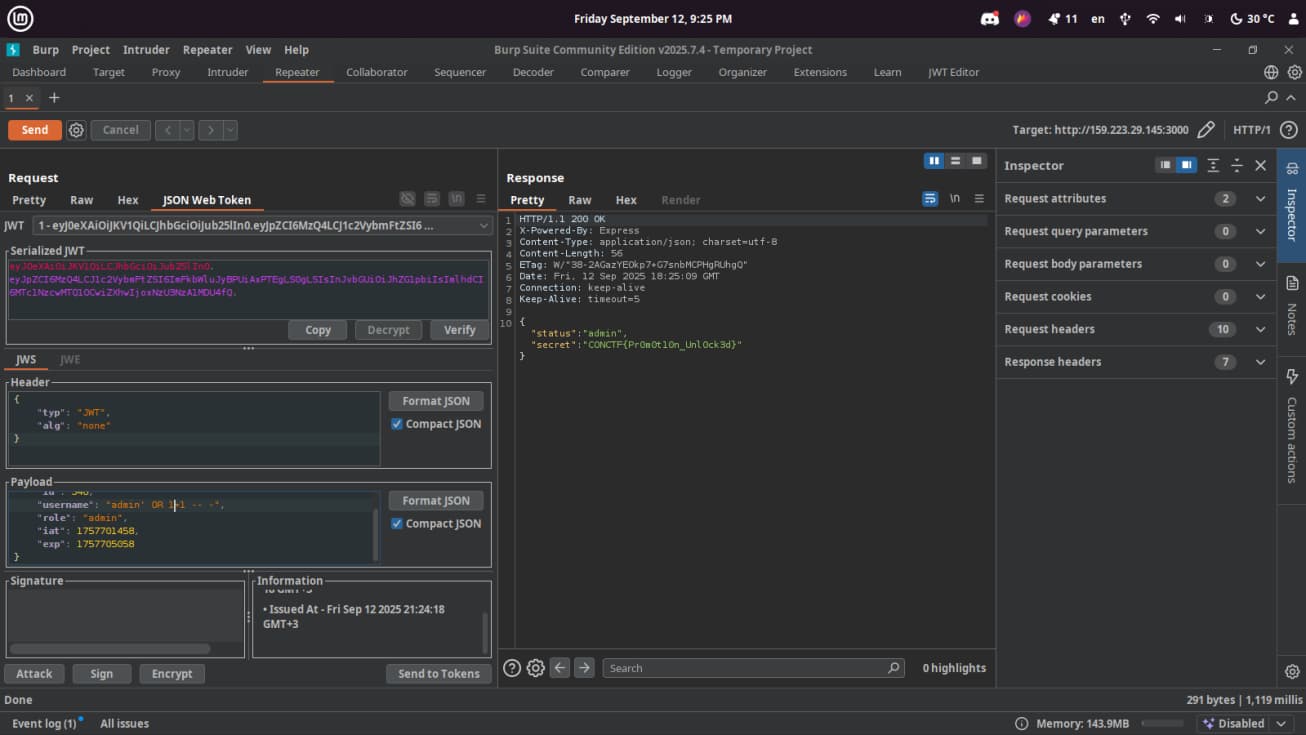The height and width of the screenshot is (735, 1306).
Task: Open Repeater settings gear next to Send
Action: point(76,130)
